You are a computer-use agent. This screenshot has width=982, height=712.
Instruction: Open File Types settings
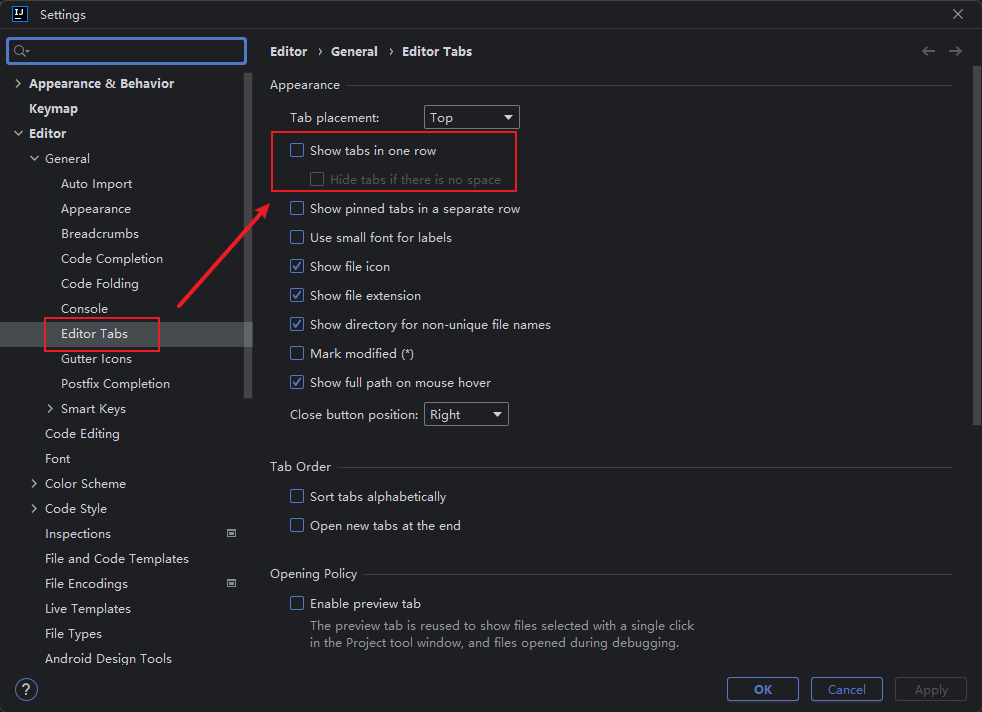pyautogui.click(x=73, y=634)
